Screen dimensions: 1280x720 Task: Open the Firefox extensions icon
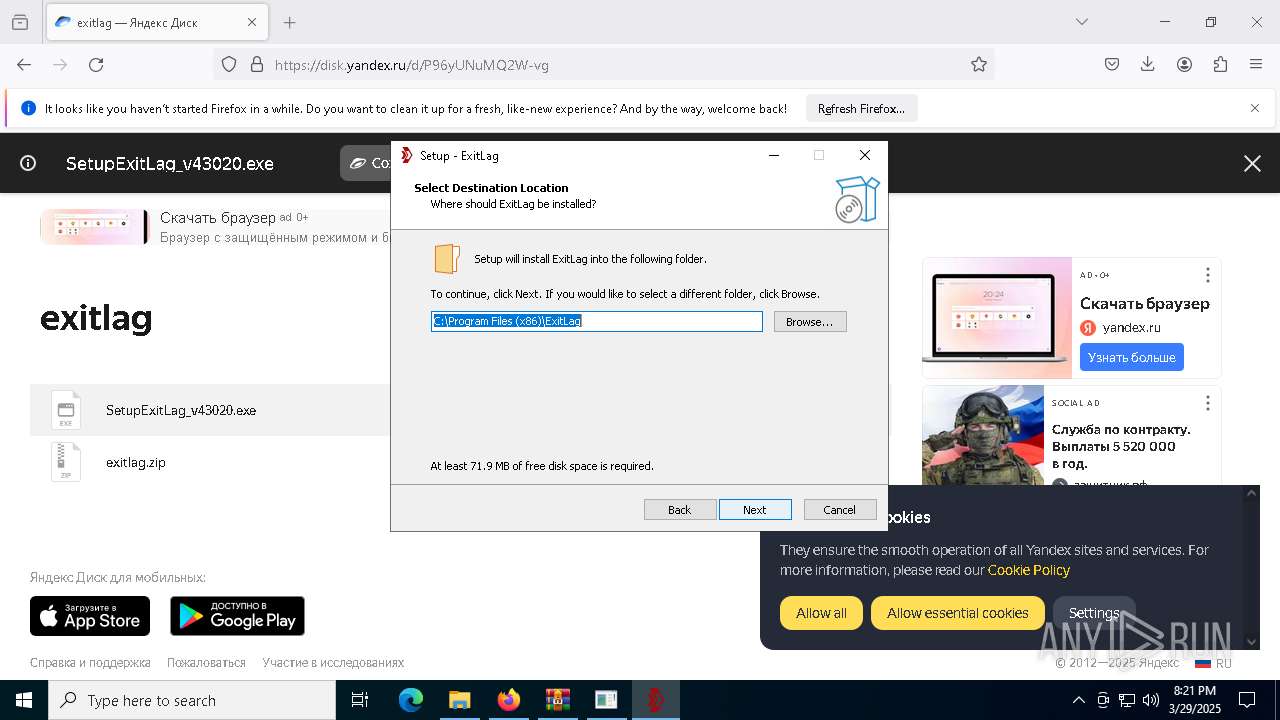coord(1220,64)
